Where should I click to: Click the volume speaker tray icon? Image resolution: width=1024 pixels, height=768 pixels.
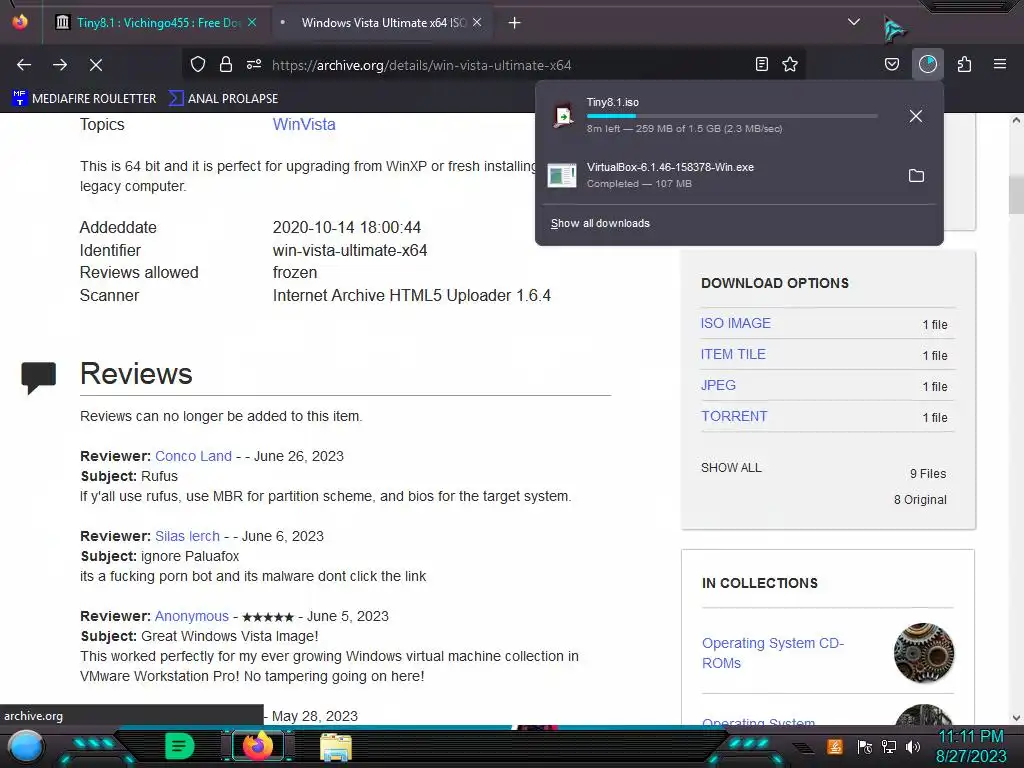[913, 746]
